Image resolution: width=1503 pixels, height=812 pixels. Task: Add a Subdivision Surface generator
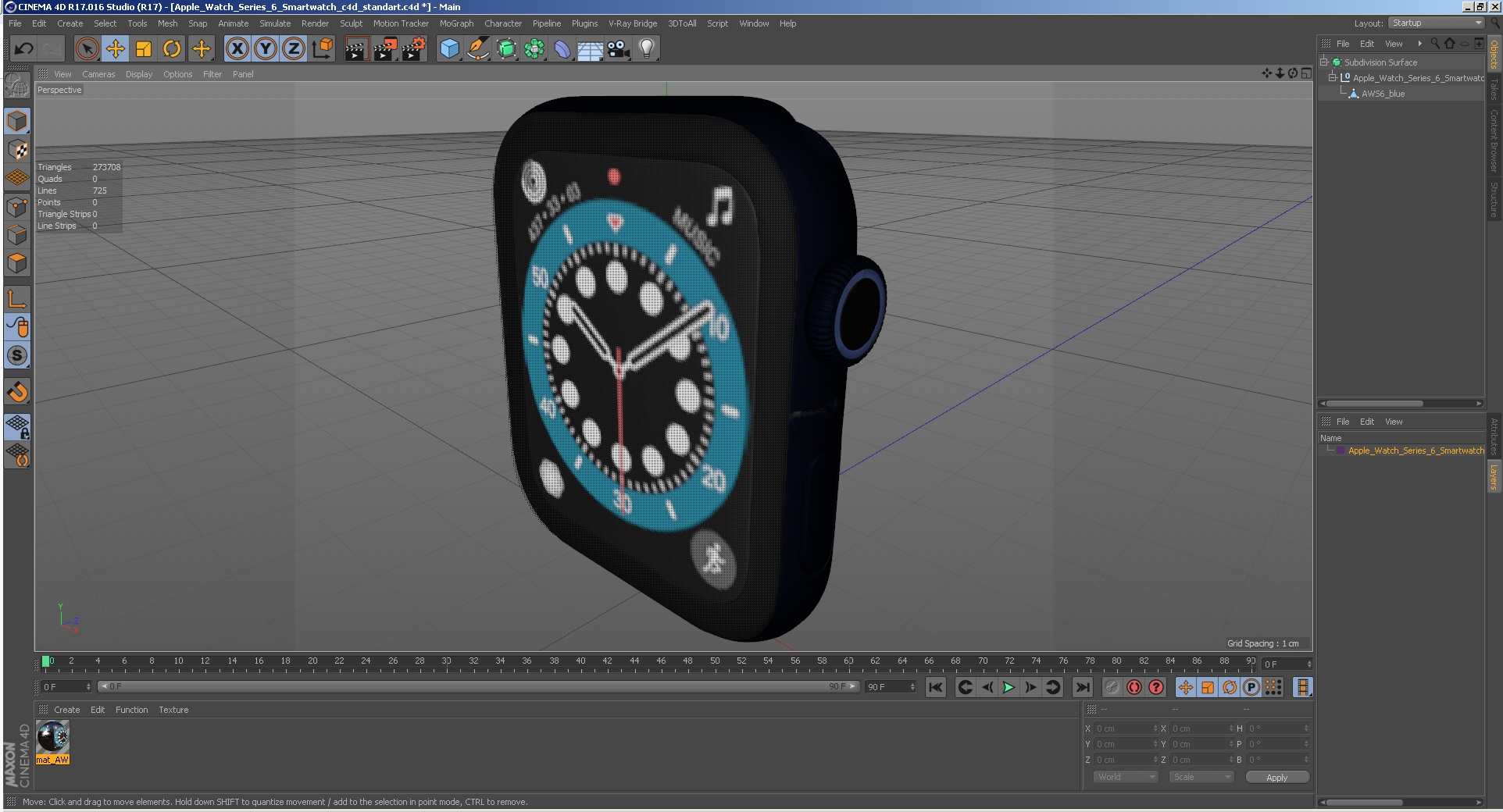[x=506, y=48]
